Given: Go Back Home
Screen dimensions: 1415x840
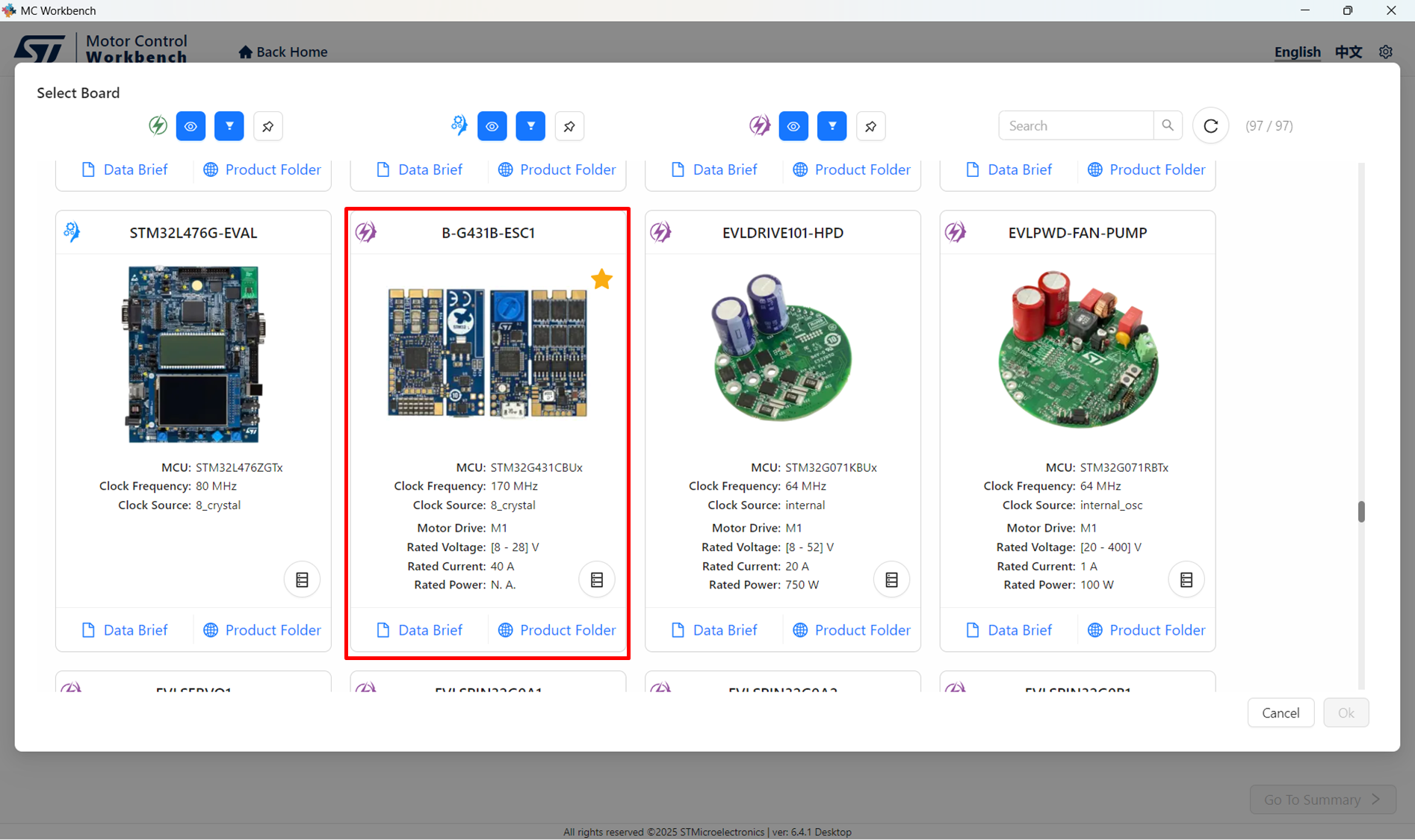Looking at the screenshot, I should 283,52.
